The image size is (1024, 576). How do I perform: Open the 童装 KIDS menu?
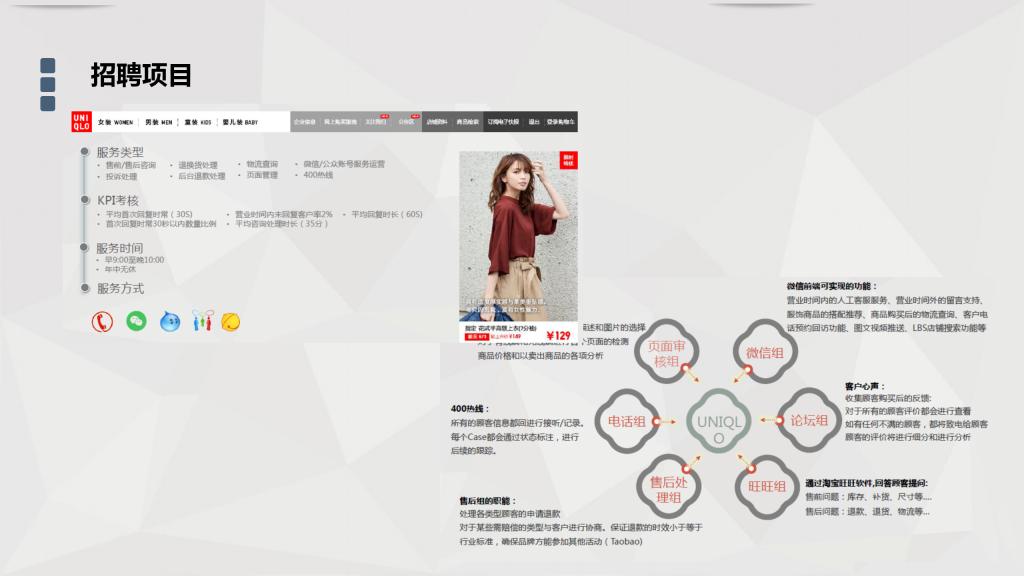click(198, 122)
